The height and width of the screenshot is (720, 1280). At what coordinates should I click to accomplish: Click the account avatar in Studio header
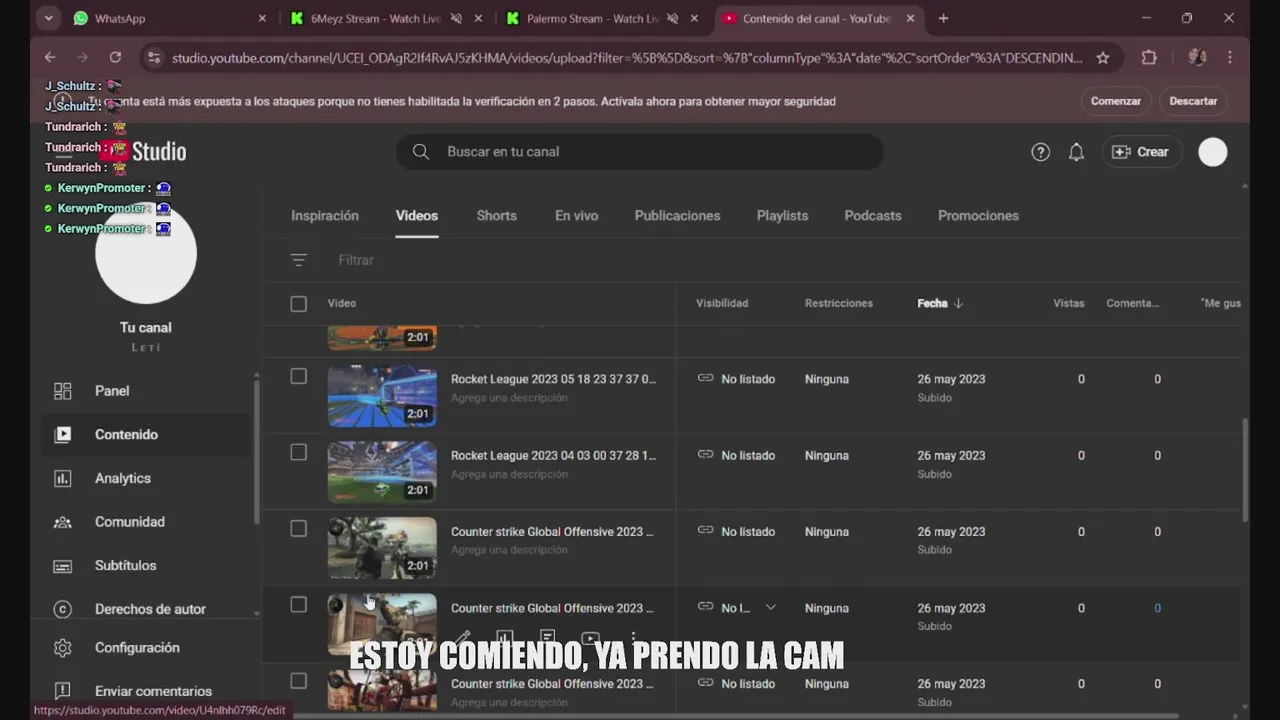click(x=1213, y=152)
